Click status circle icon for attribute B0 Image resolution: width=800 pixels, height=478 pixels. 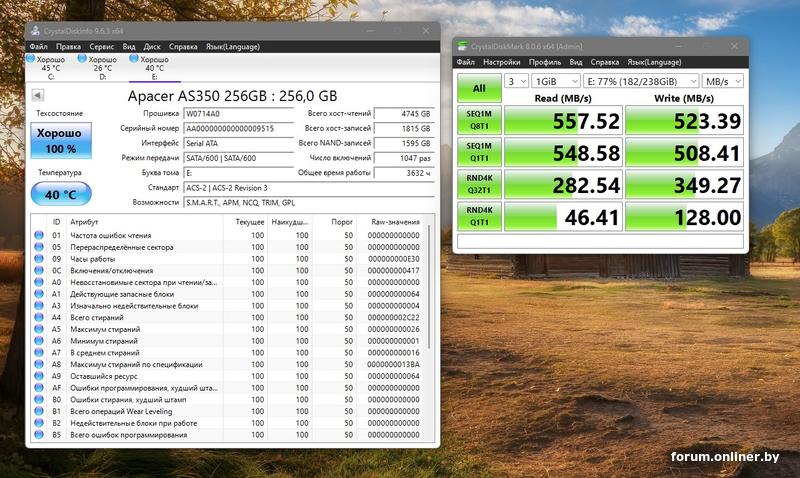[39, 399]
